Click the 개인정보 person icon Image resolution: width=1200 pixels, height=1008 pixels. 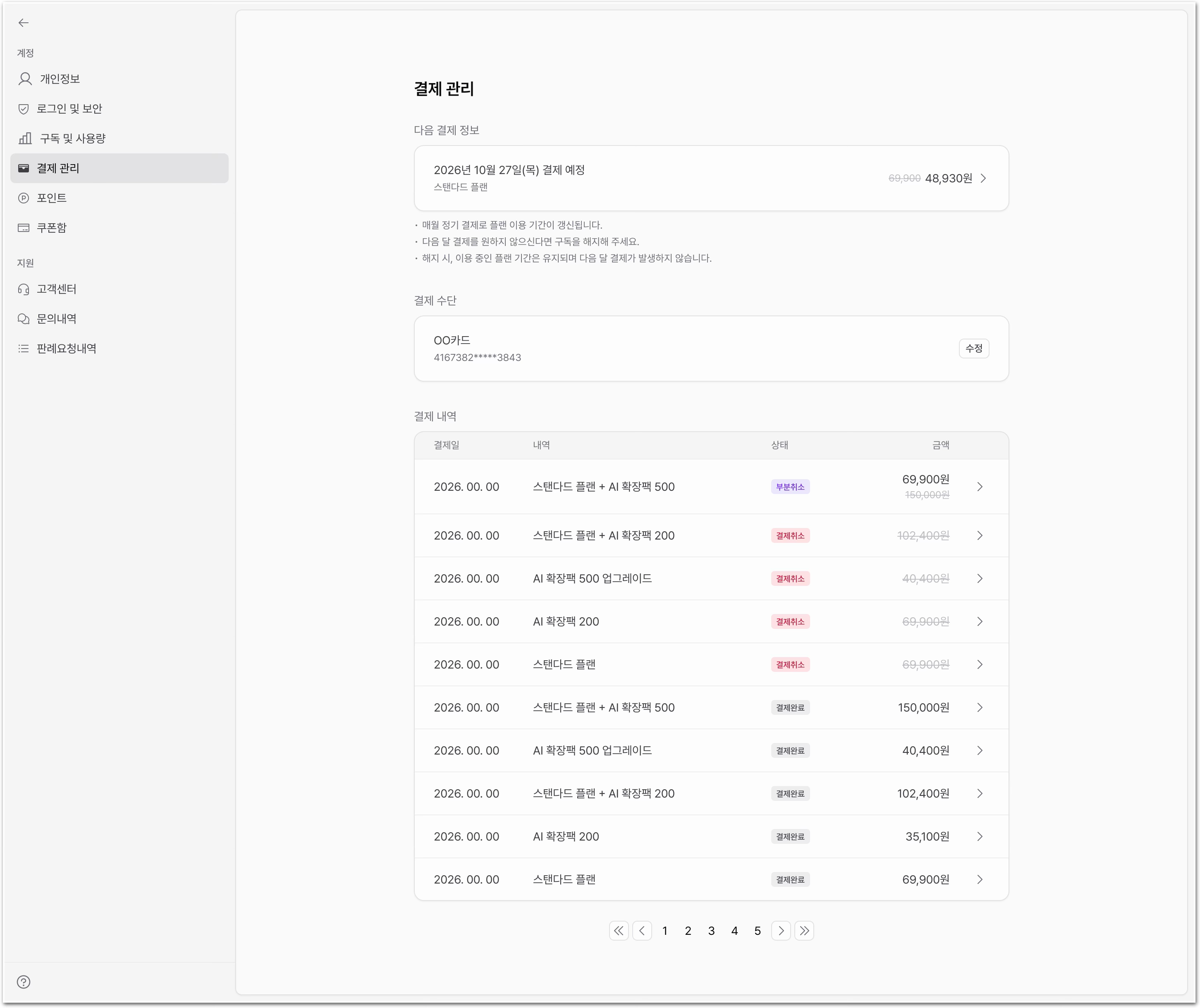tap(24, 79)
